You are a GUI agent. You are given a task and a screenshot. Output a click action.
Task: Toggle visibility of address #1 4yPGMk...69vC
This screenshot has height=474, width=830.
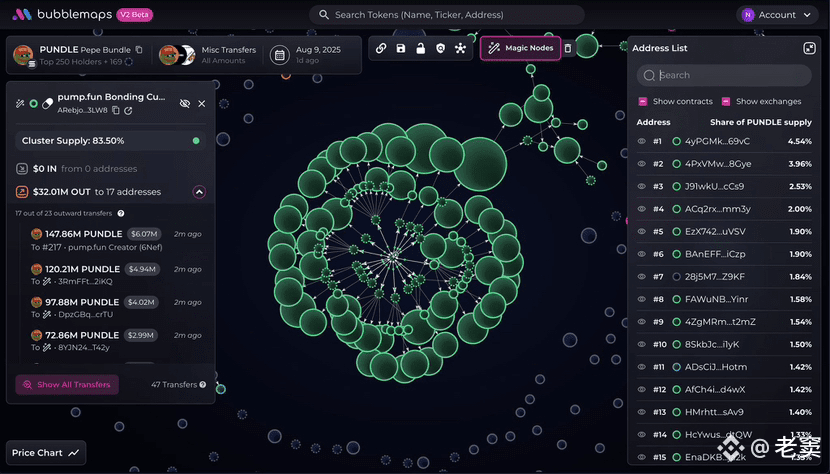pos(643,141)
